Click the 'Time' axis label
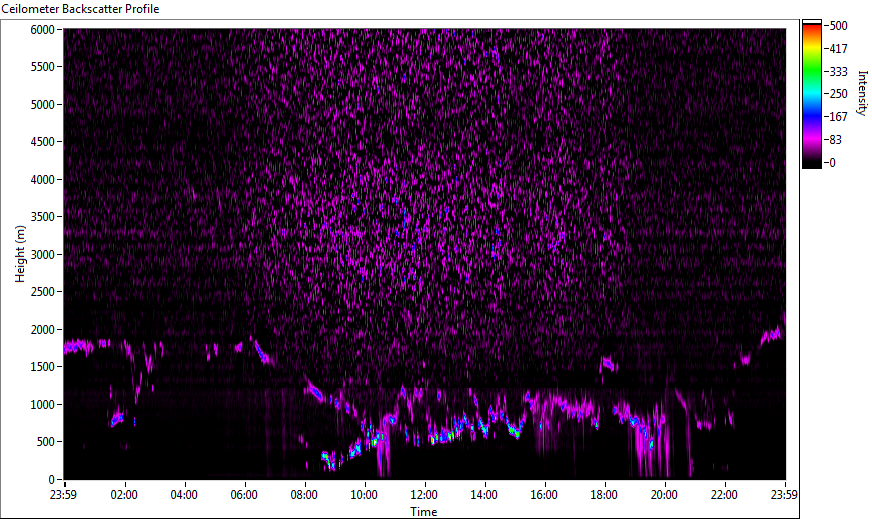This screenshot has width=872, height=519. (x=424, y=512)
